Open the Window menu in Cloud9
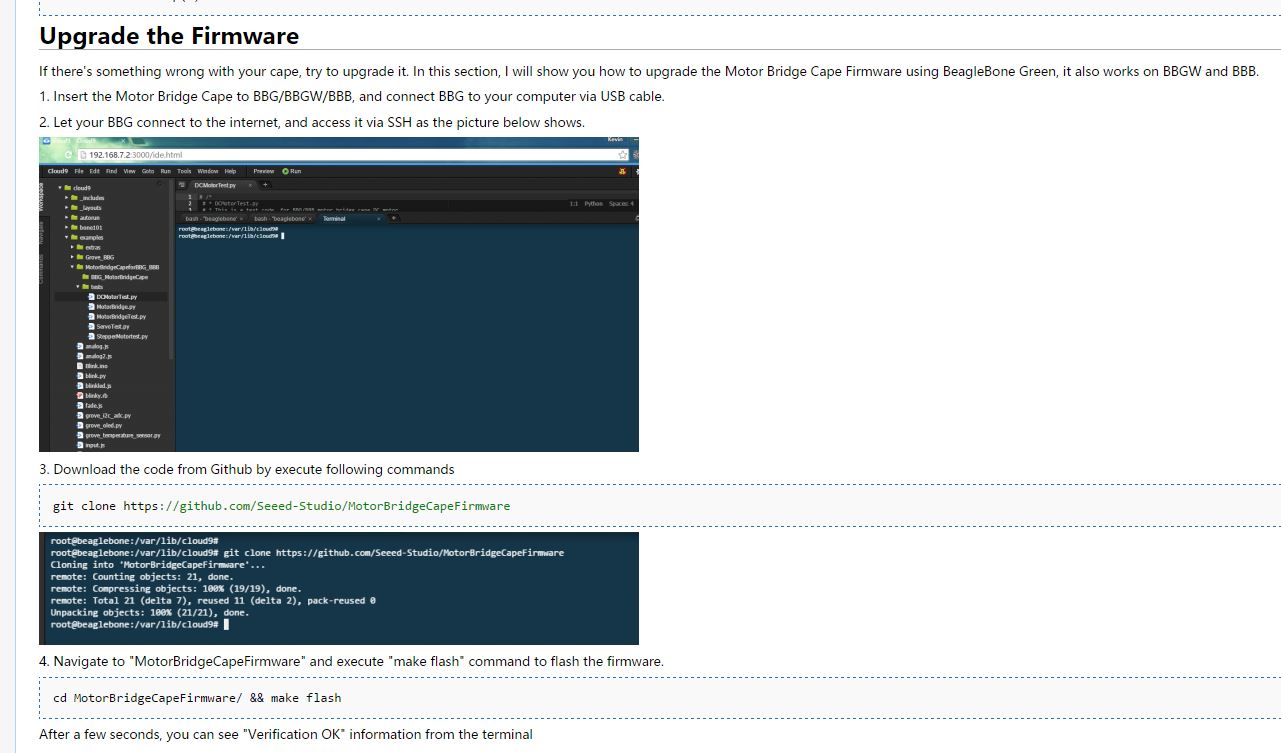 pyautogui.click(x=208, y=171)
